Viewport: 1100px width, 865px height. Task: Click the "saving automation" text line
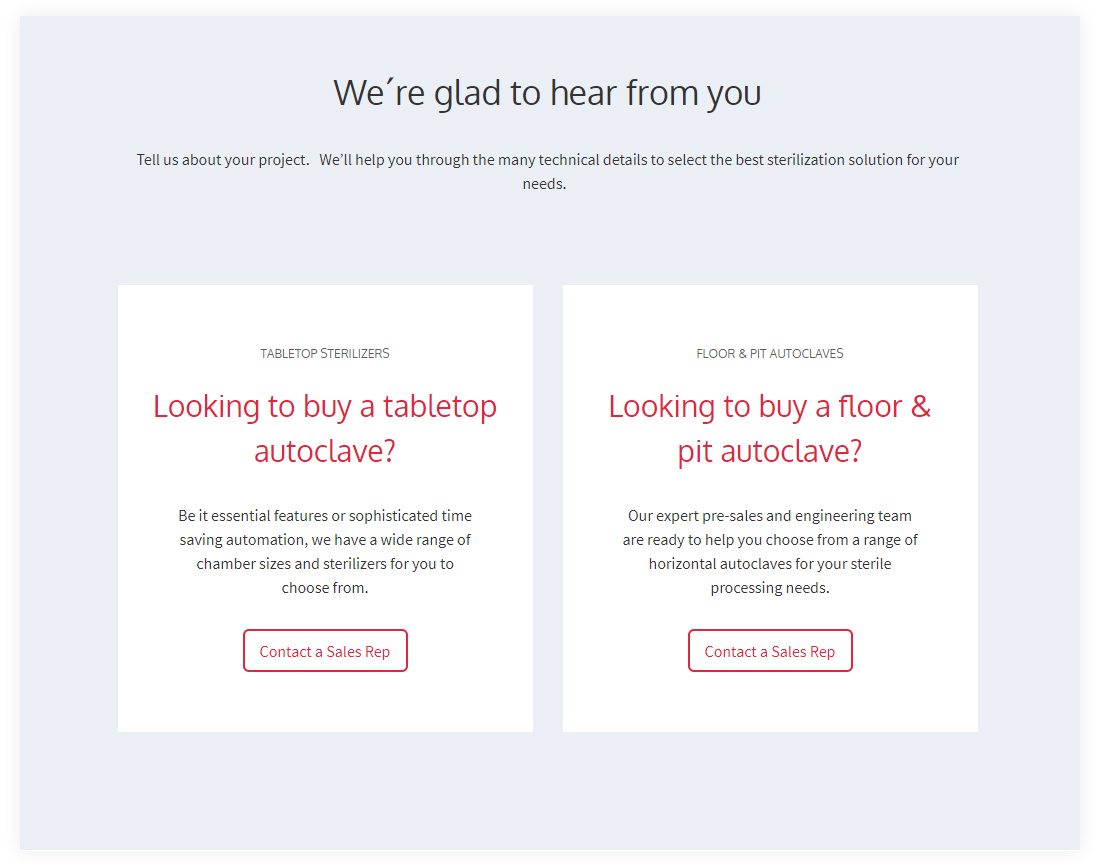click(x=325, y=540)
